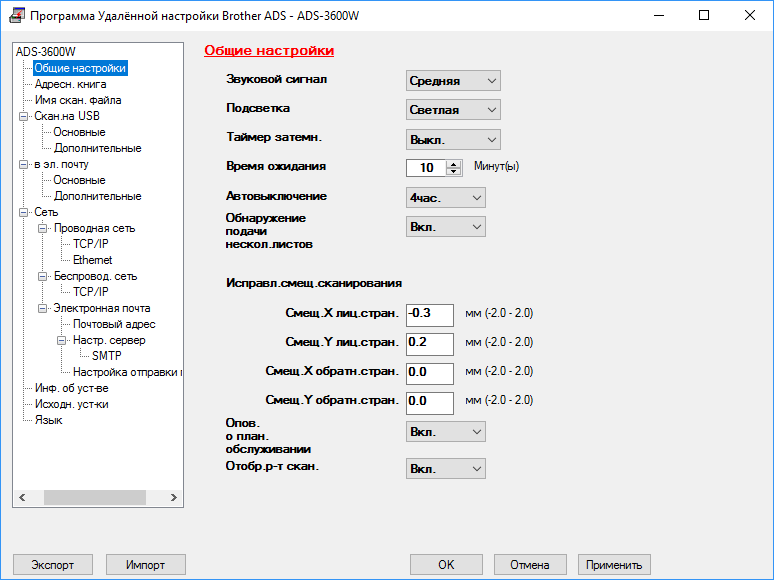Click the tree horizontal scrollbar thumb
This screenshot has height=580, width=774.
click(95, 498)
